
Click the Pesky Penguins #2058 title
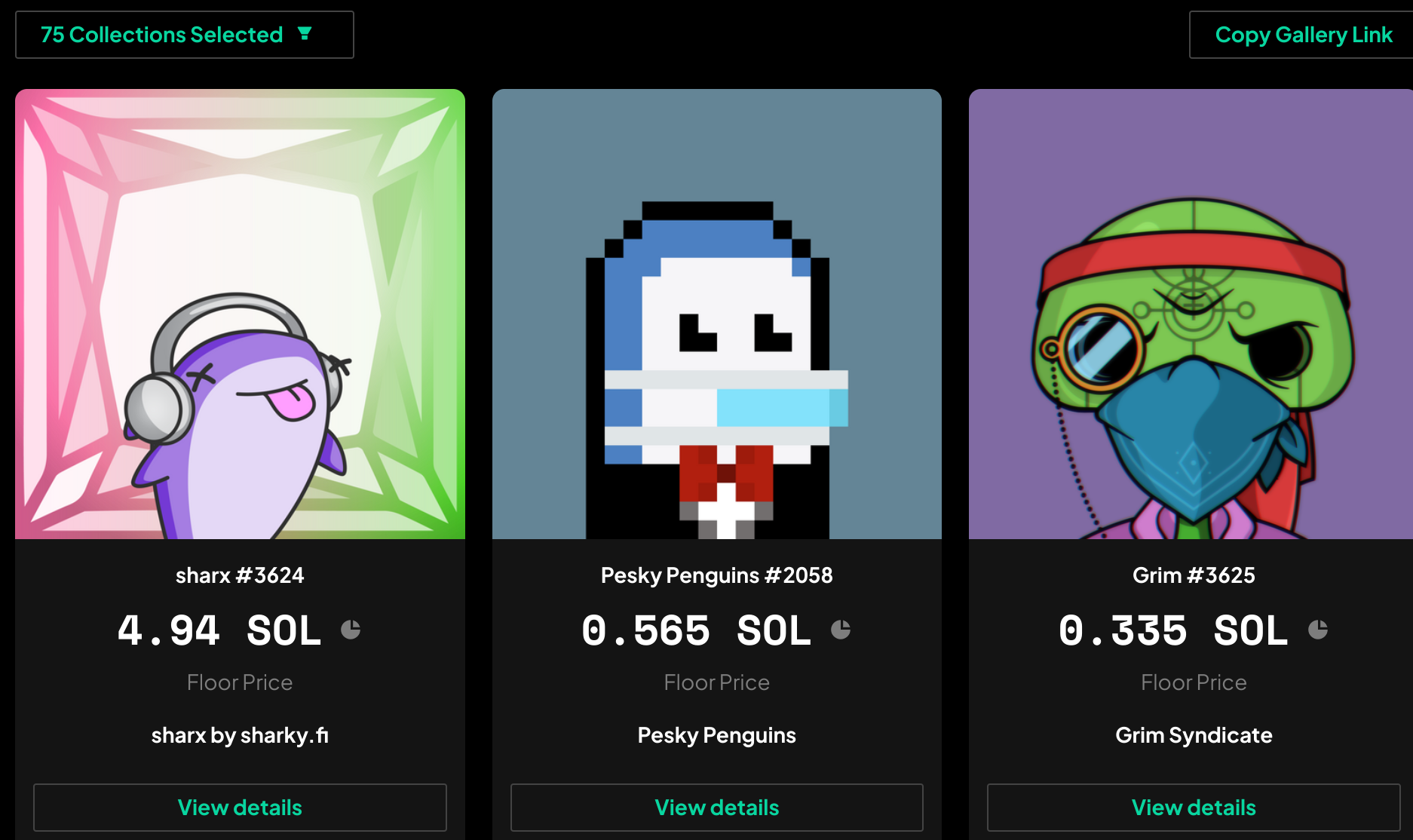point(717,575)
